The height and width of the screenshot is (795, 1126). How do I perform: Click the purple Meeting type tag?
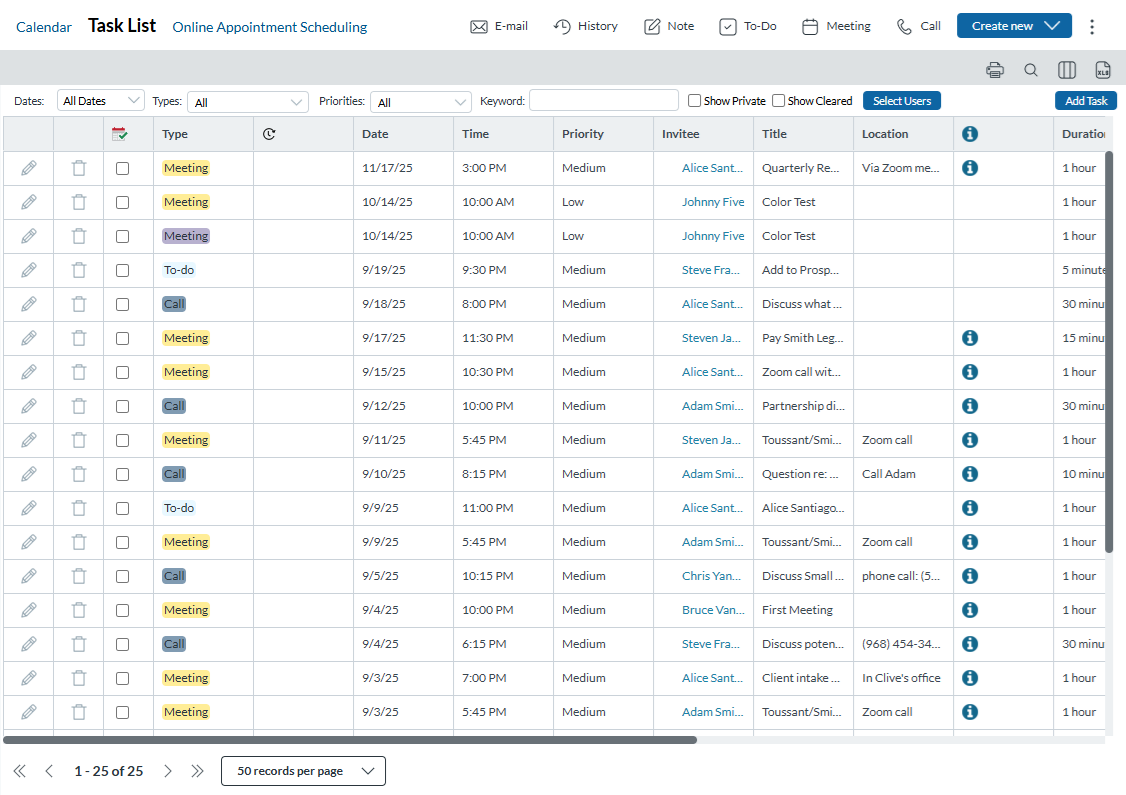(186, 236)
